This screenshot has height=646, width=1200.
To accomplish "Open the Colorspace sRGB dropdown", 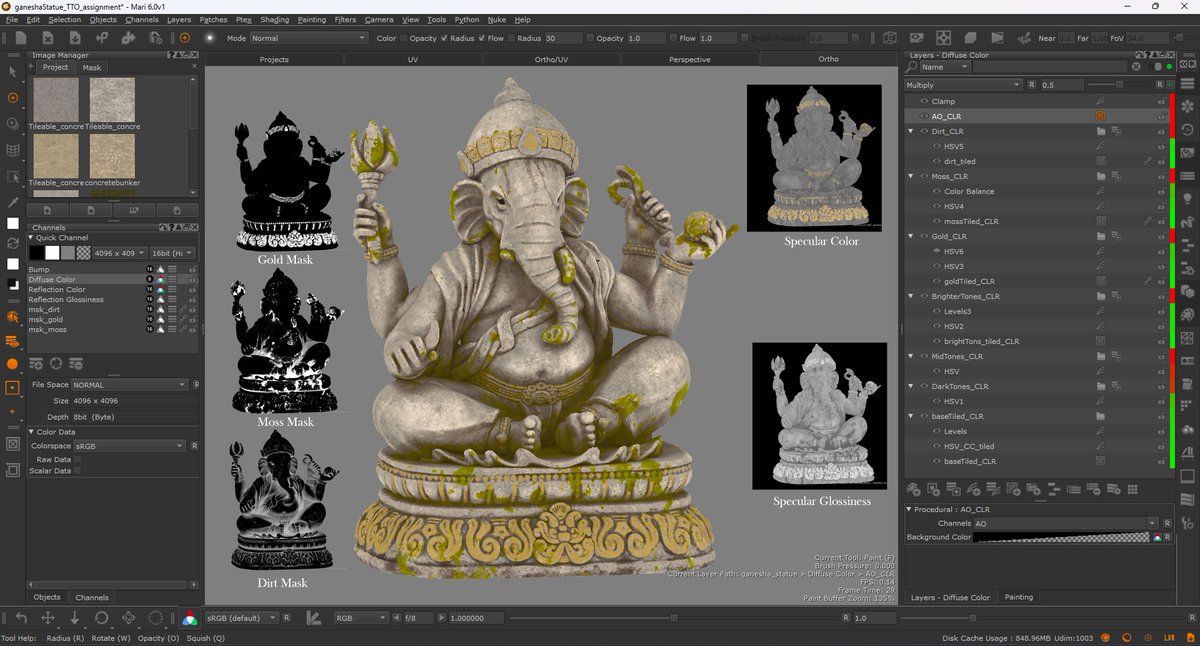I will click(x=129, y=445).
